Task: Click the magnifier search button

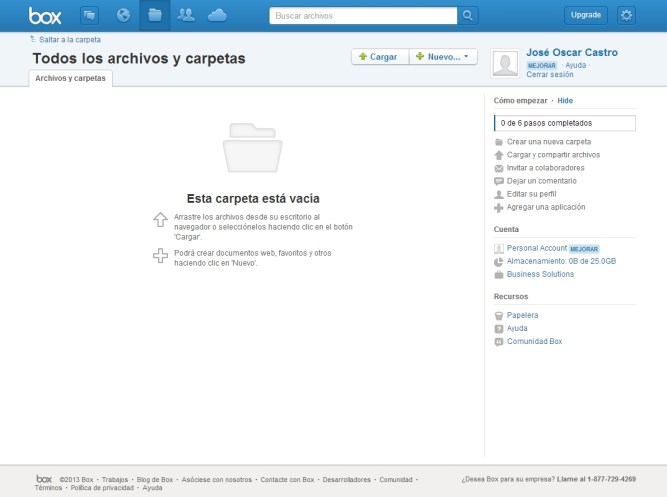Action: pos(469,16)
